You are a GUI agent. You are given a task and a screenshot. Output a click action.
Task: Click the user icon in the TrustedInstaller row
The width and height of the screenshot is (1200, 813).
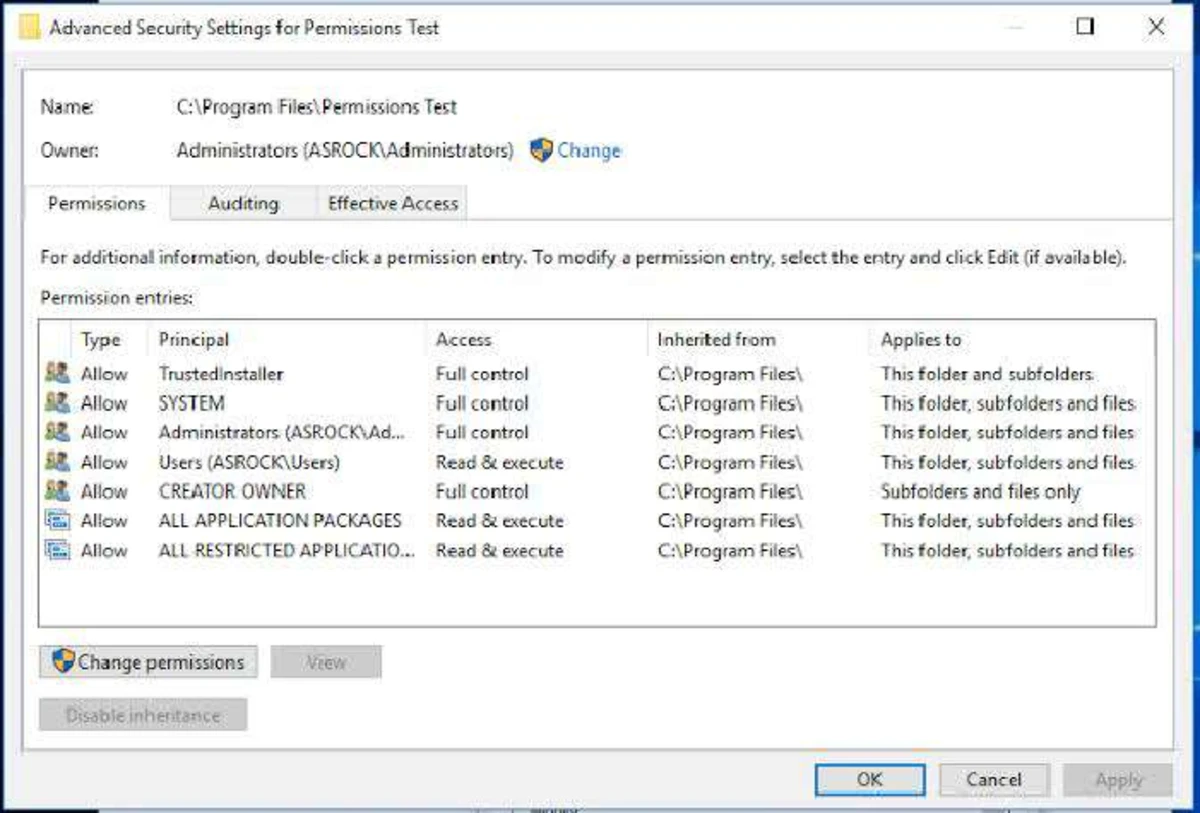[58, 373]
